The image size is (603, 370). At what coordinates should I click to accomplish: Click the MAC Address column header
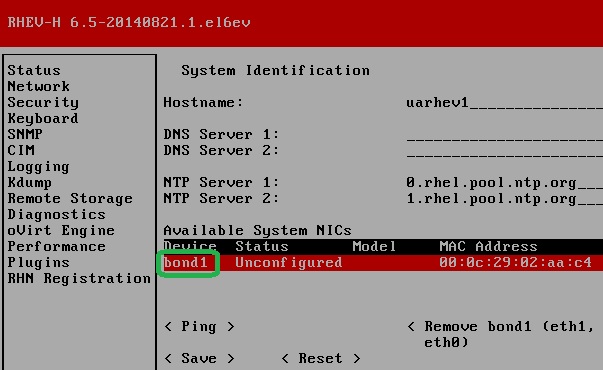(488, 247)
